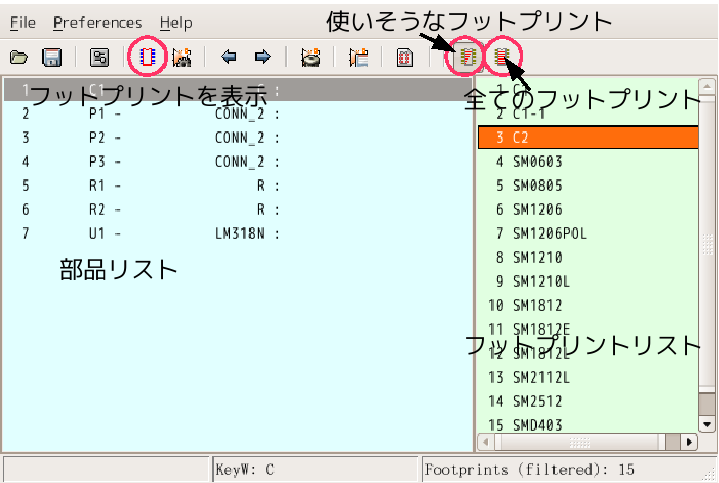
Task: Select the U1 LM318N component row
Action: click(150, 234)
